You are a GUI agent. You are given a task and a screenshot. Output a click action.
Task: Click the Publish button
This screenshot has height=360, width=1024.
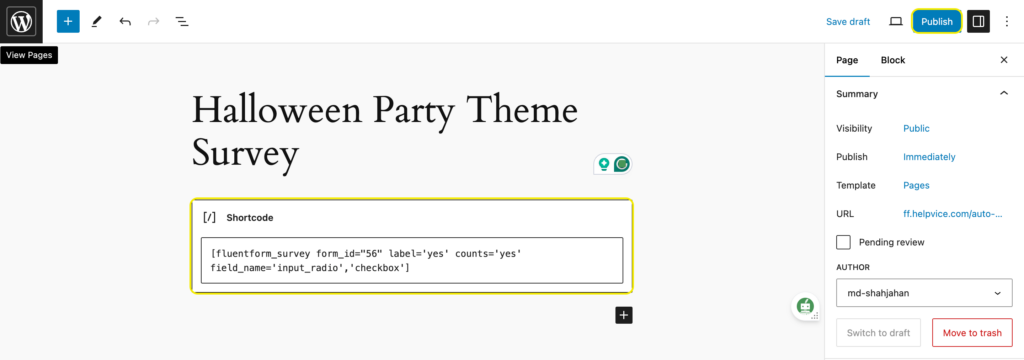click(936, 22)
